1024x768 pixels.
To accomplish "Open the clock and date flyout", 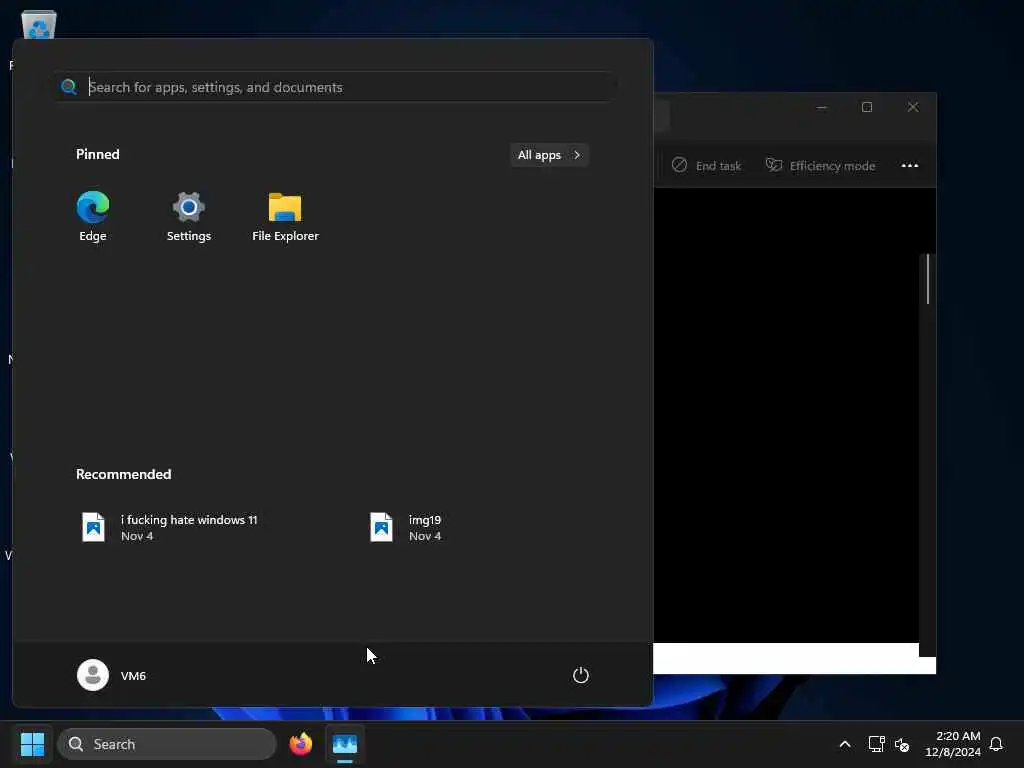I will tap(953, 744).
